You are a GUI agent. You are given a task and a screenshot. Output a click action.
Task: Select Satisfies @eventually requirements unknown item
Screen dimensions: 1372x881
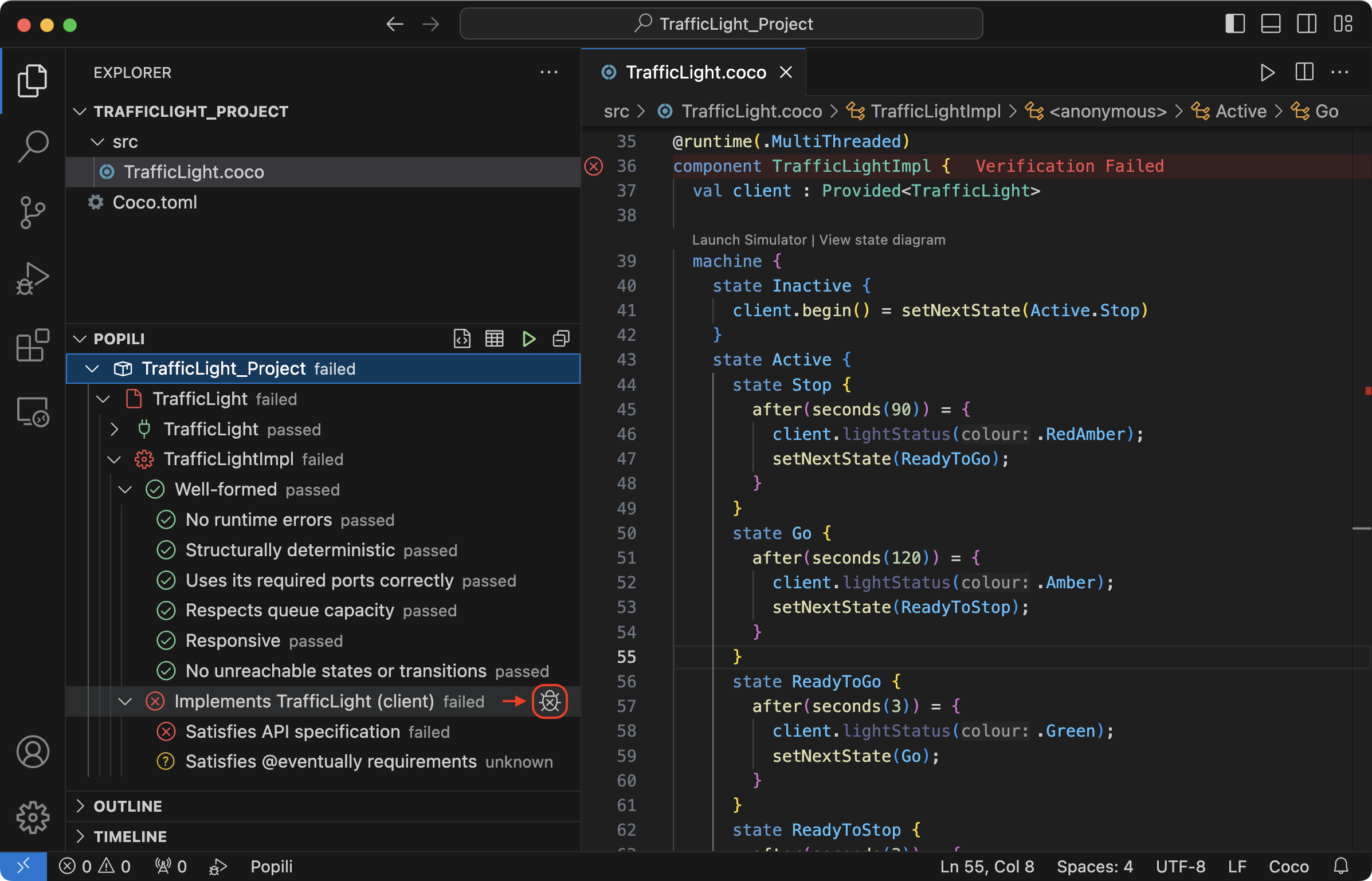tap(323, 762)
